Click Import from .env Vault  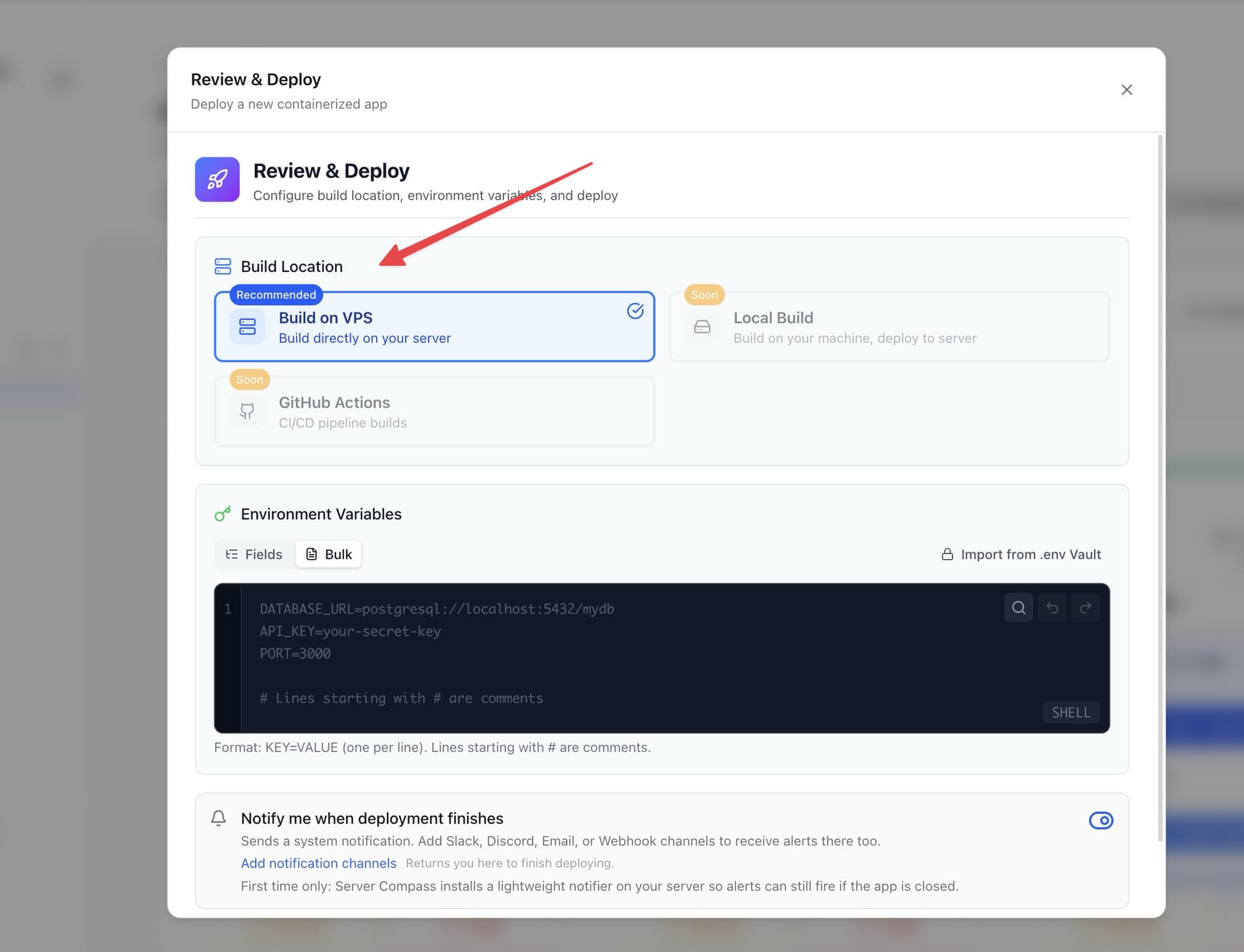[1030, 554]
